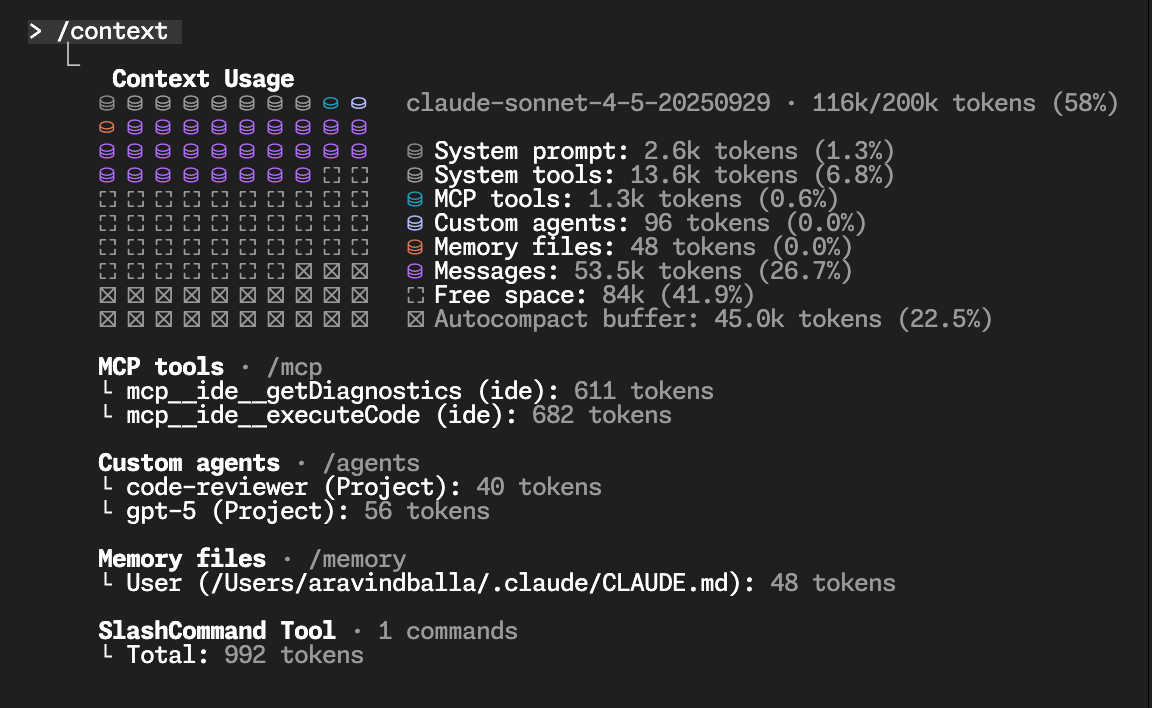Viewport: 1152px width, 708px height.
Task: Click the dashed square icon beside Free space
Action: (415, 295)
